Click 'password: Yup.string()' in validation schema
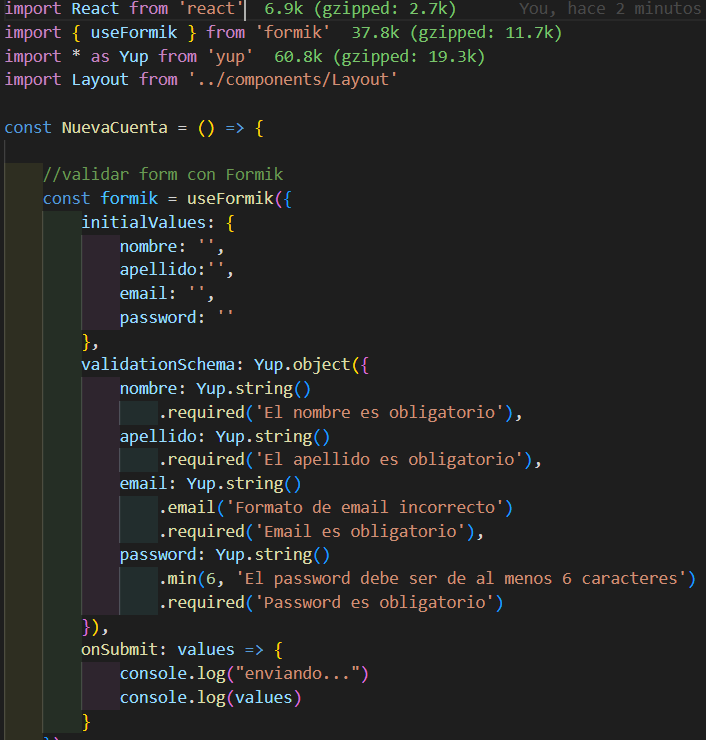 (225, 555)
